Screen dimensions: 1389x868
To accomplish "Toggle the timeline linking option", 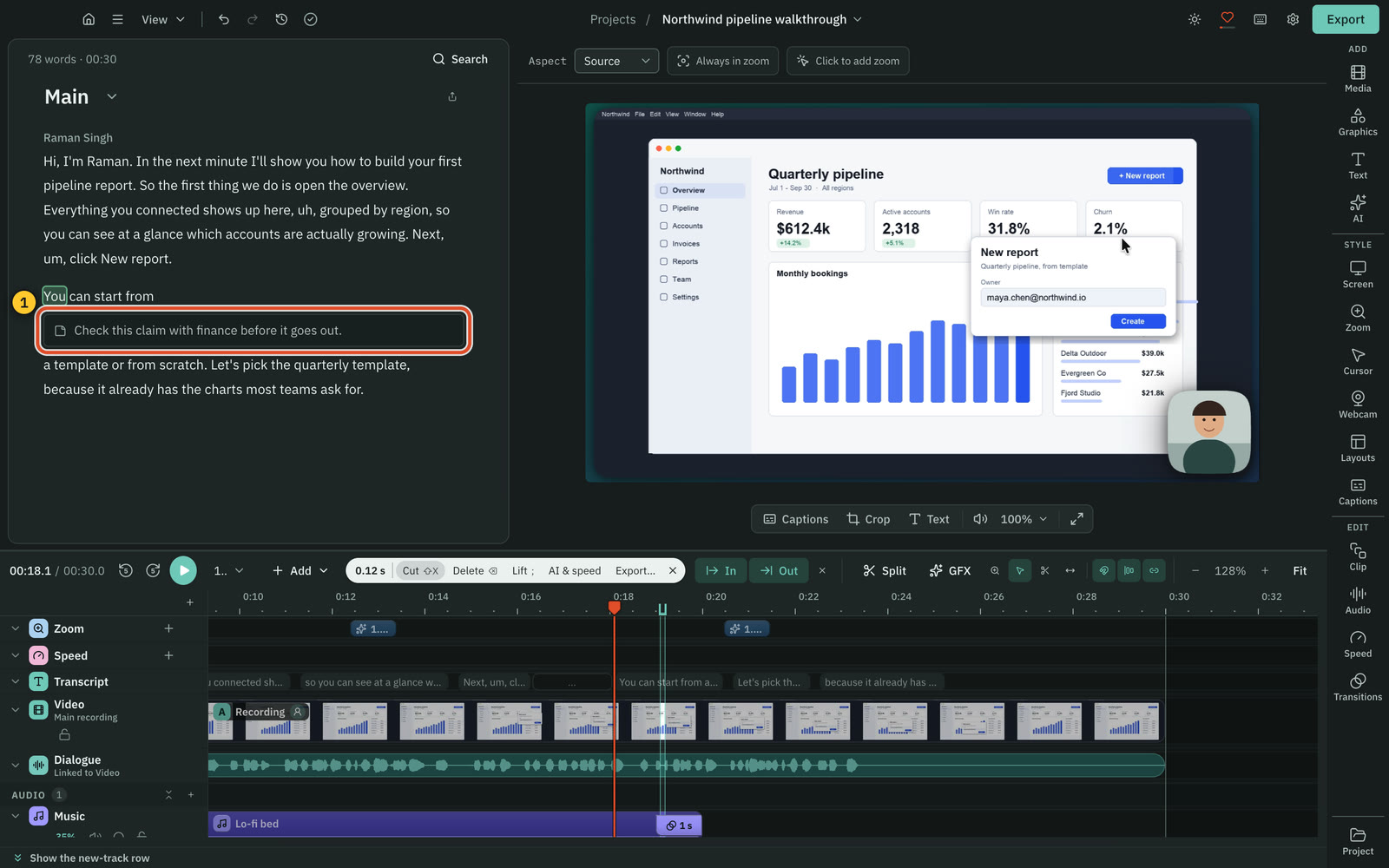I will pyautogui.click(x=1154, y=570).
